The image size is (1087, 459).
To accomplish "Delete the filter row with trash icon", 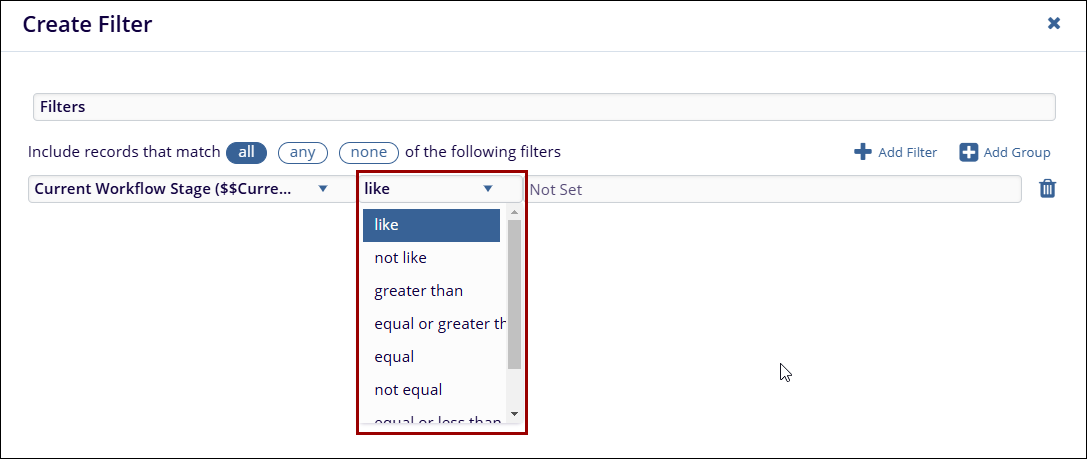I will click(1047, 189).
